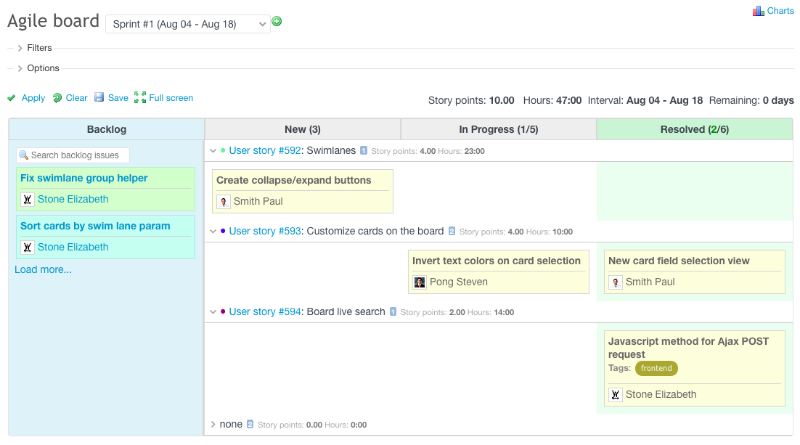Click the In Progress (1/5) column header
This screenshot has height=445, width=800.
coord(498,129)
